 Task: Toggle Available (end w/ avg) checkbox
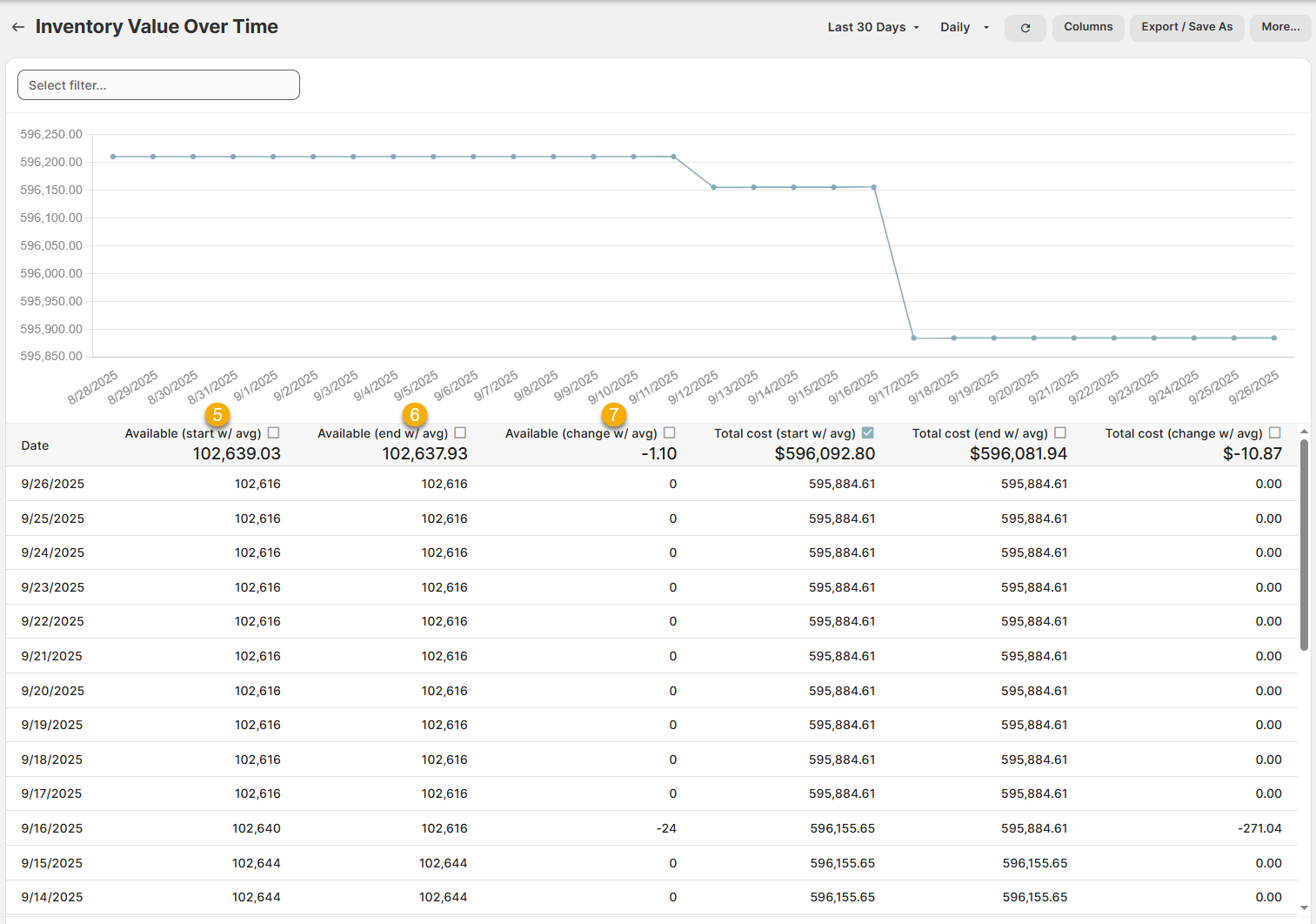[461, 432]
